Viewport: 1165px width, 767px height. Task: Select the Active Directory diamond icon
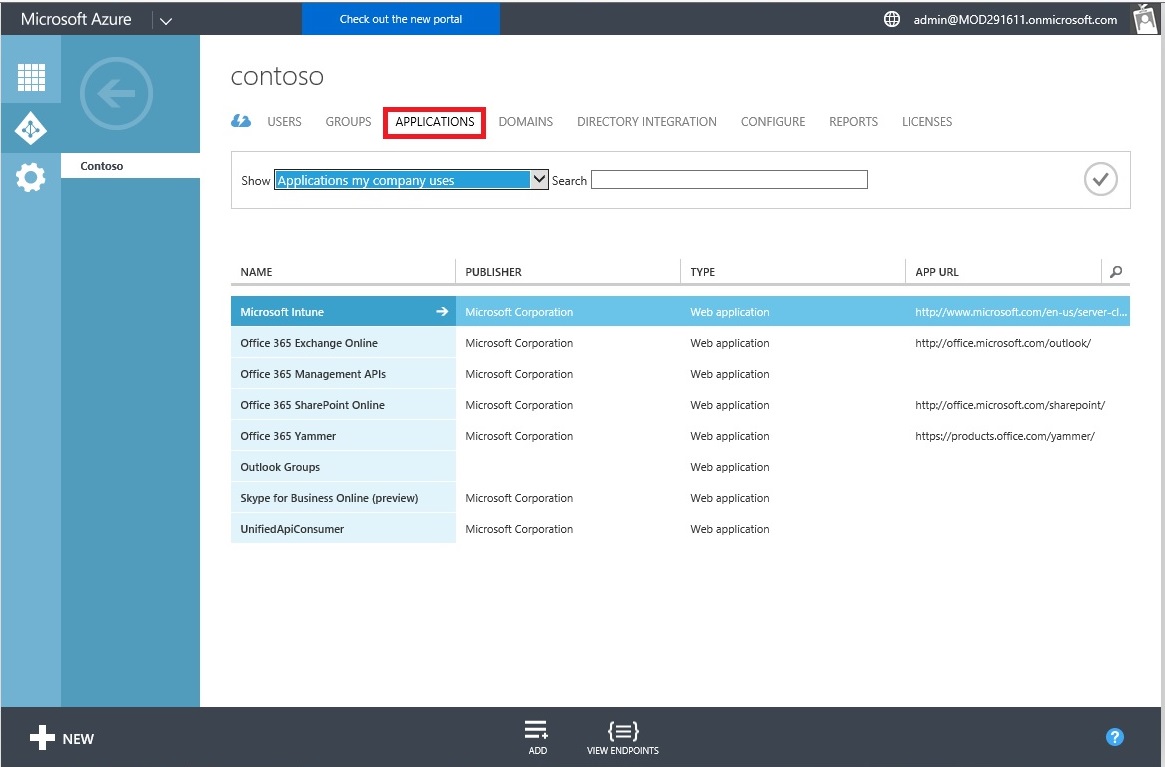pos(31,128)
